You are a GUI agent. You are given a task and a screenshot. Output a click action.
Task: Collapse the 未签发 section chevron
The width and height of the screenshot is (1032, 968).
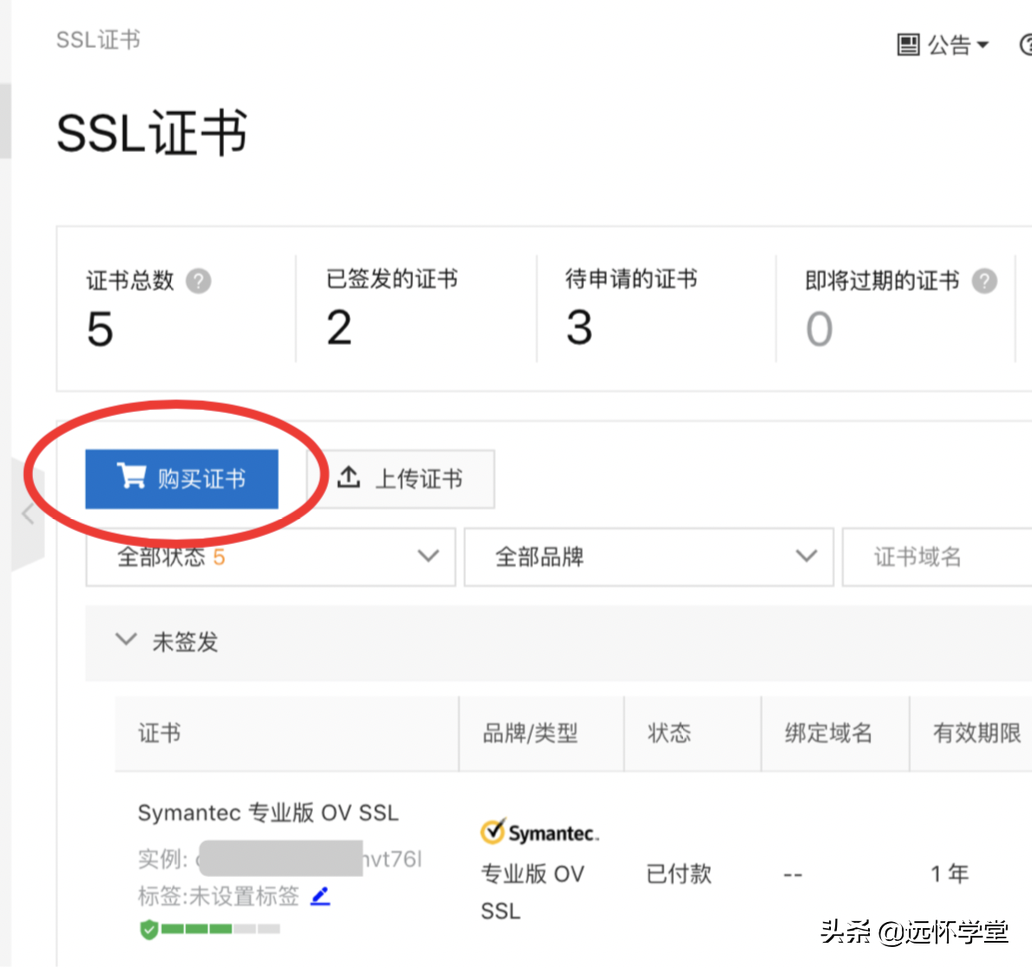click(126, 640)
